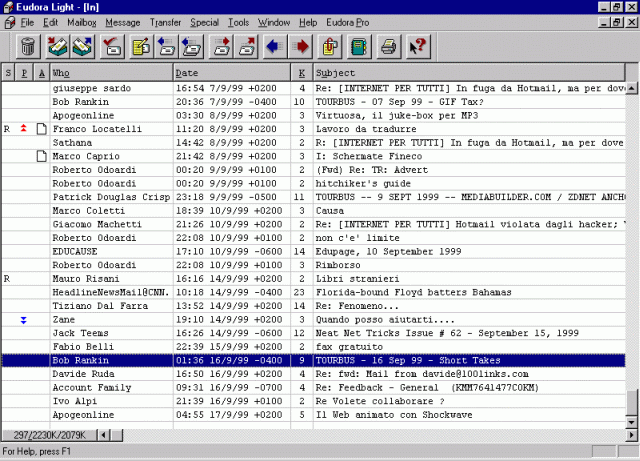This screenshot has width=640, height=461.
Task: Sort by the Who column header
Action: click(x=111, y=73)
